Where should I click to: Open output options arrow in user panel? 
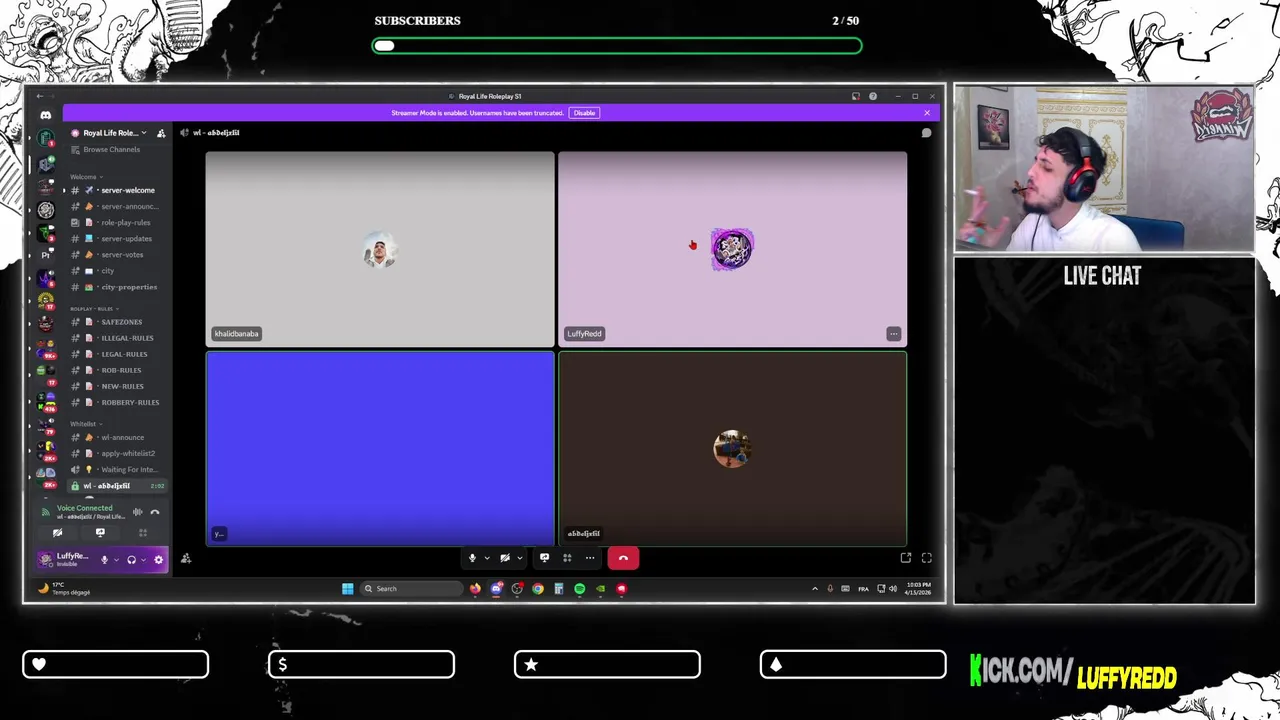click(x=144, y=560)
